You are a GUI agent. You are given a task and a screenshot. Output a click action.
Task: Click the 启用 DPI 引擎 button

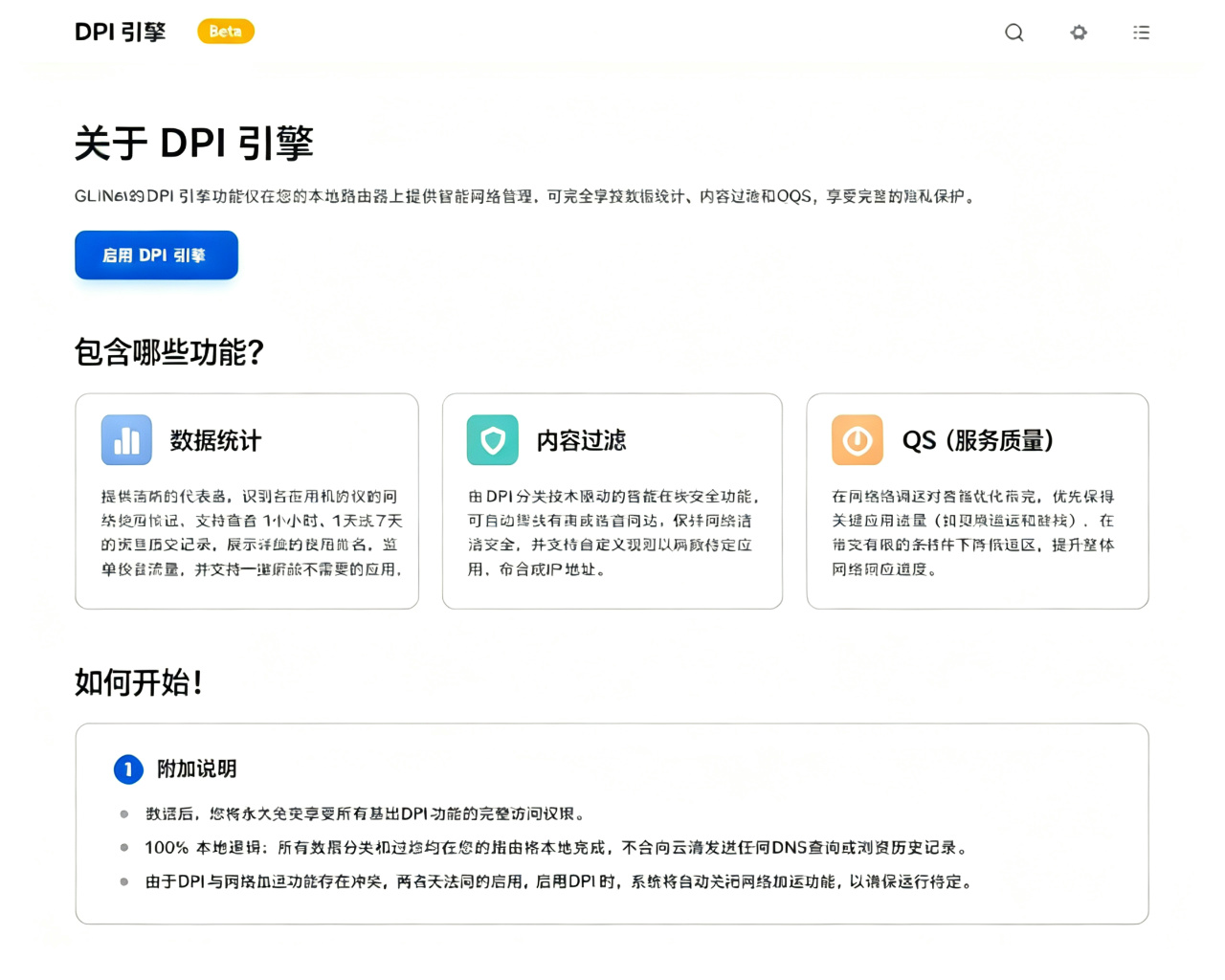point(156,255)
